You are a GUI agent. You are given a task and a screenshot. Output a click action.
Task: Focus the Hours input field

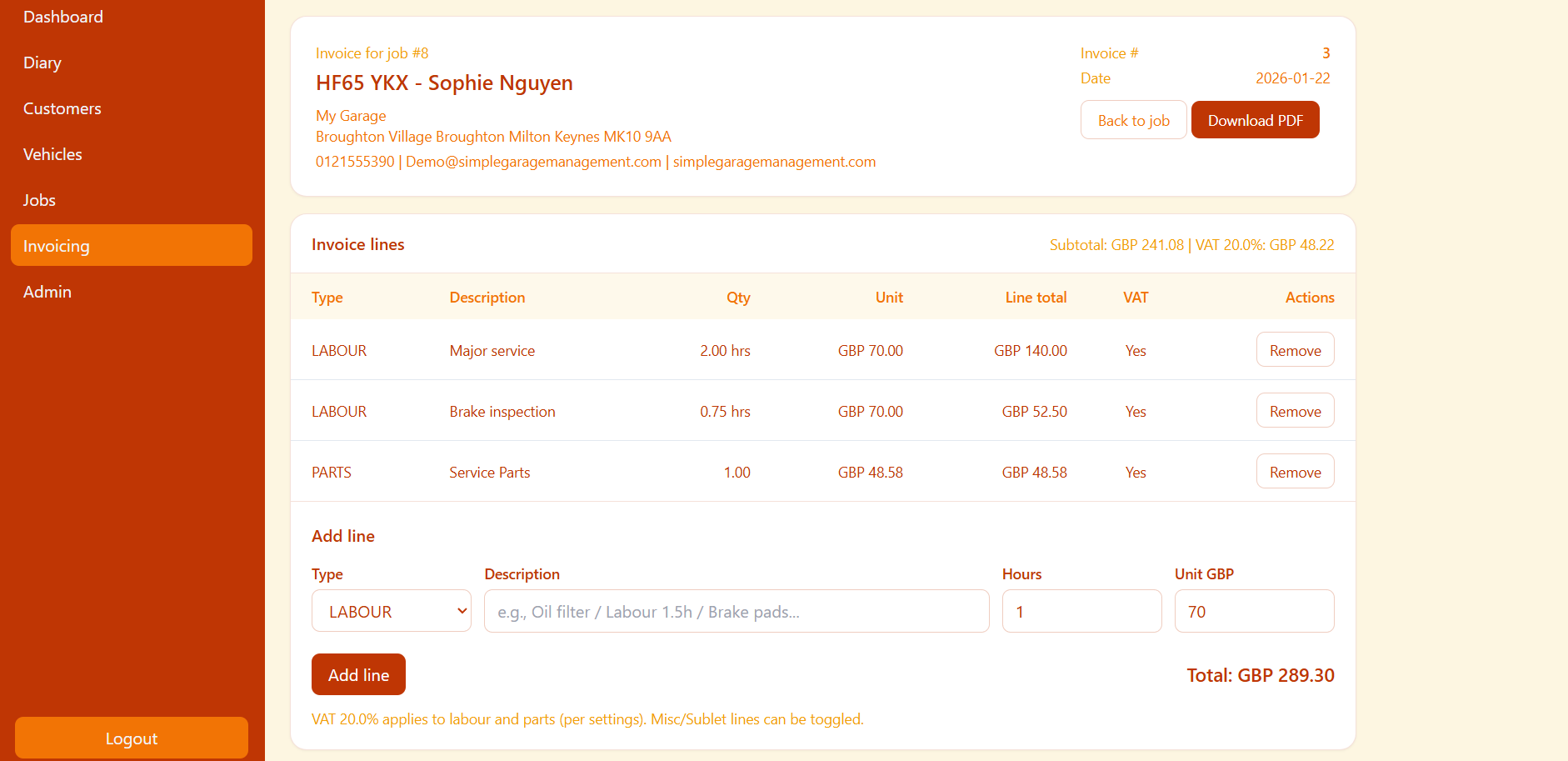[x=1081, y=611]
